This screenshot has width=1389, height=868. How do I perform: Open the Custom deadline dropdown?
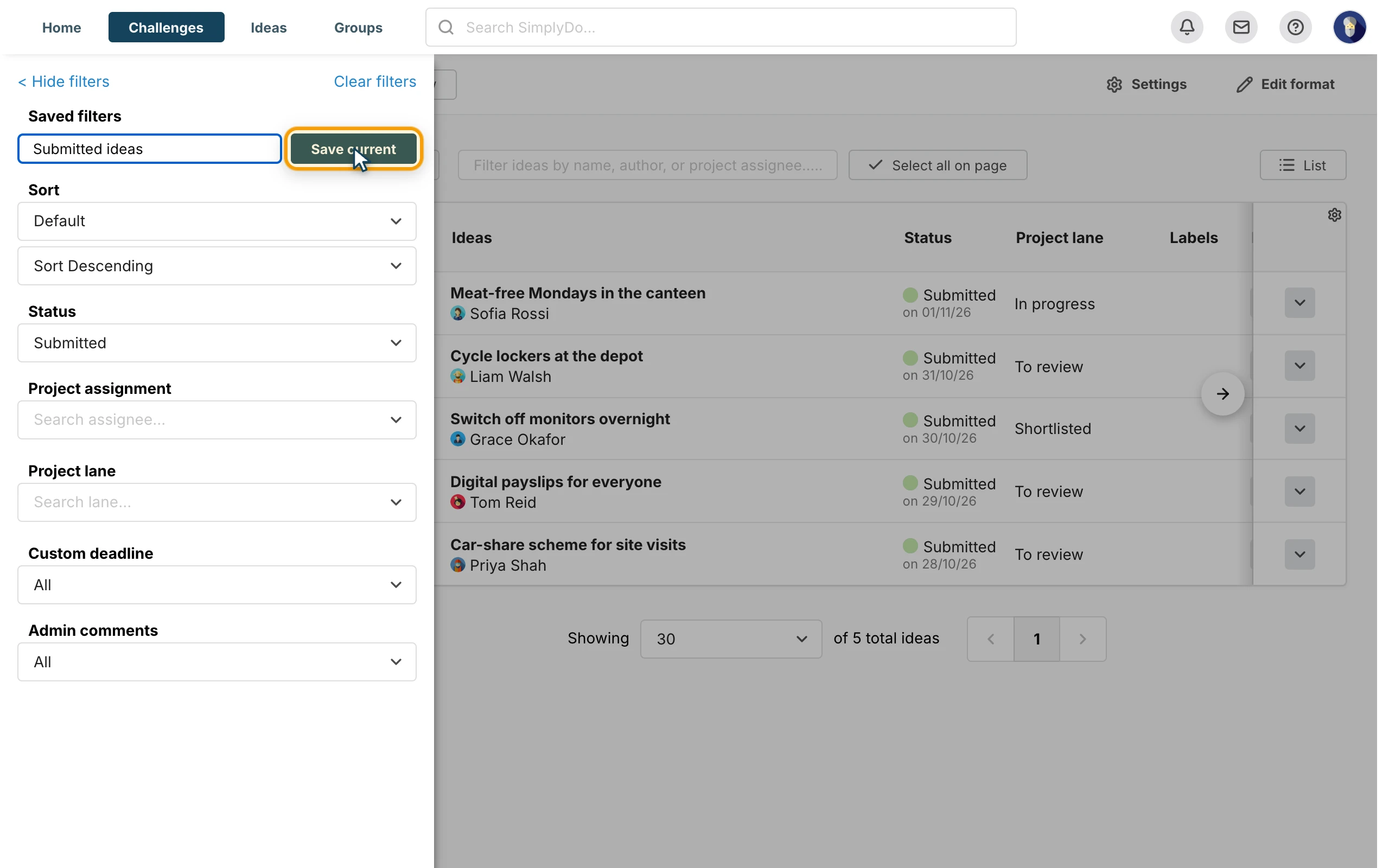click(x=217, y=585)
